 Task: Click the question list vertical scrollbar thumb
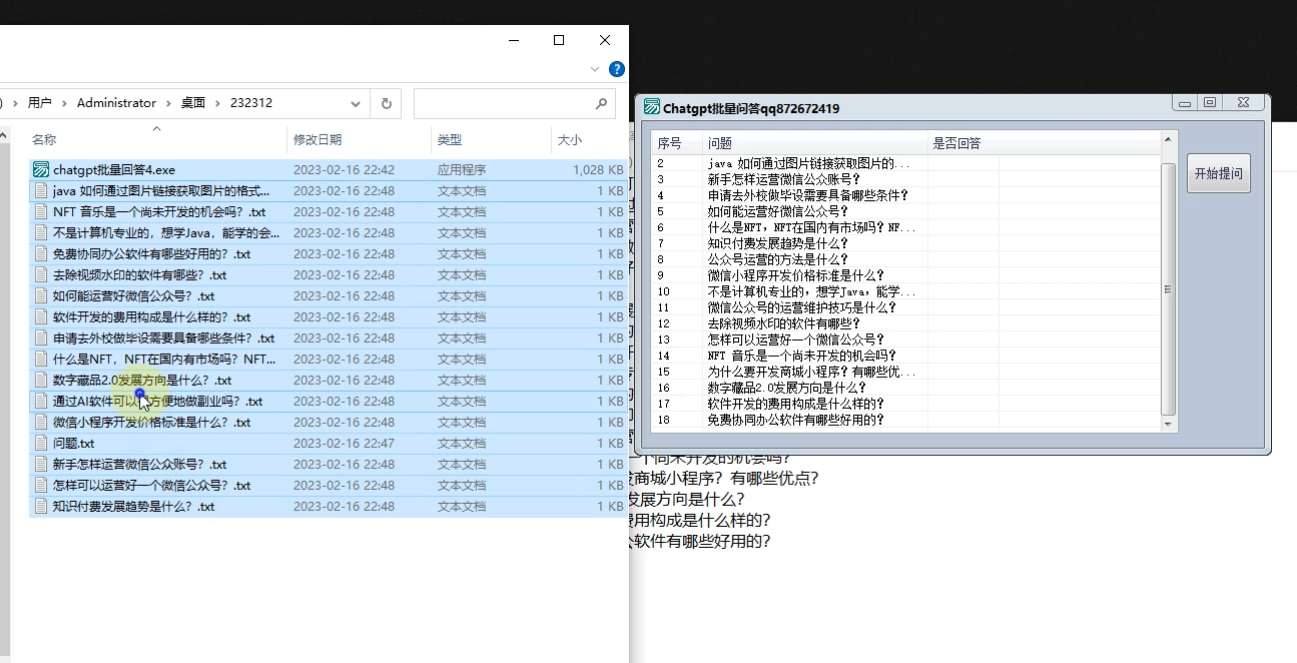coord(1168,289)
